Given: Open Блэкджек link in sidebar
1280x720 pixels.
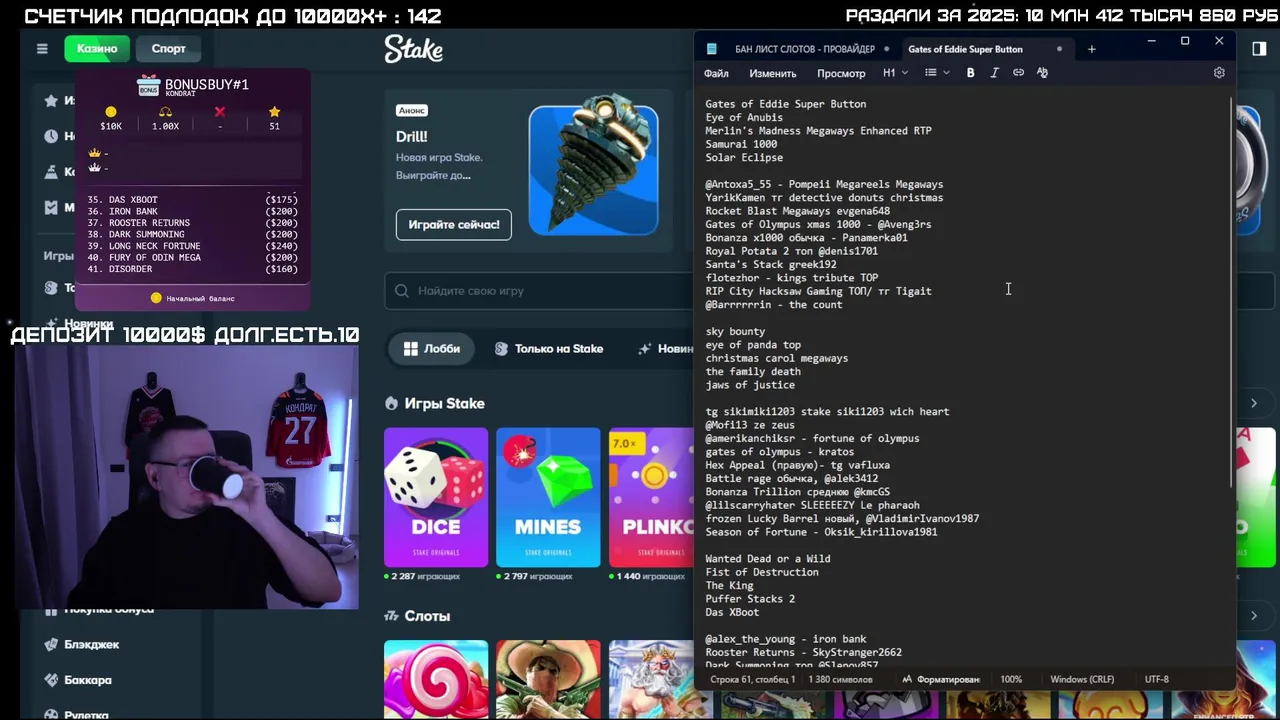Looking at the screenshot, I should click(x=92, y=645).
